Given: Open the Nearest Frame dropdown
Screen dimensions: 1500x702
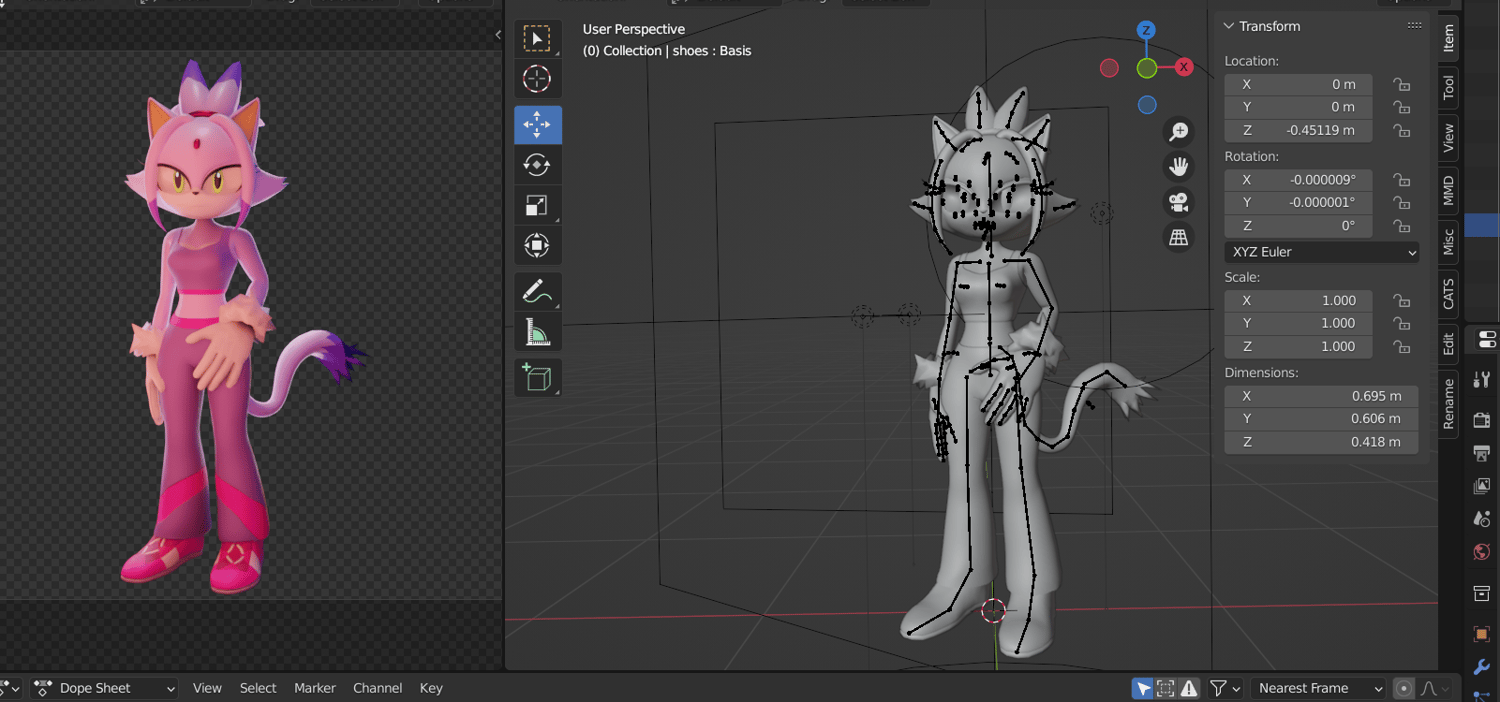Looking at the screenshot, I should [1320, 688].
